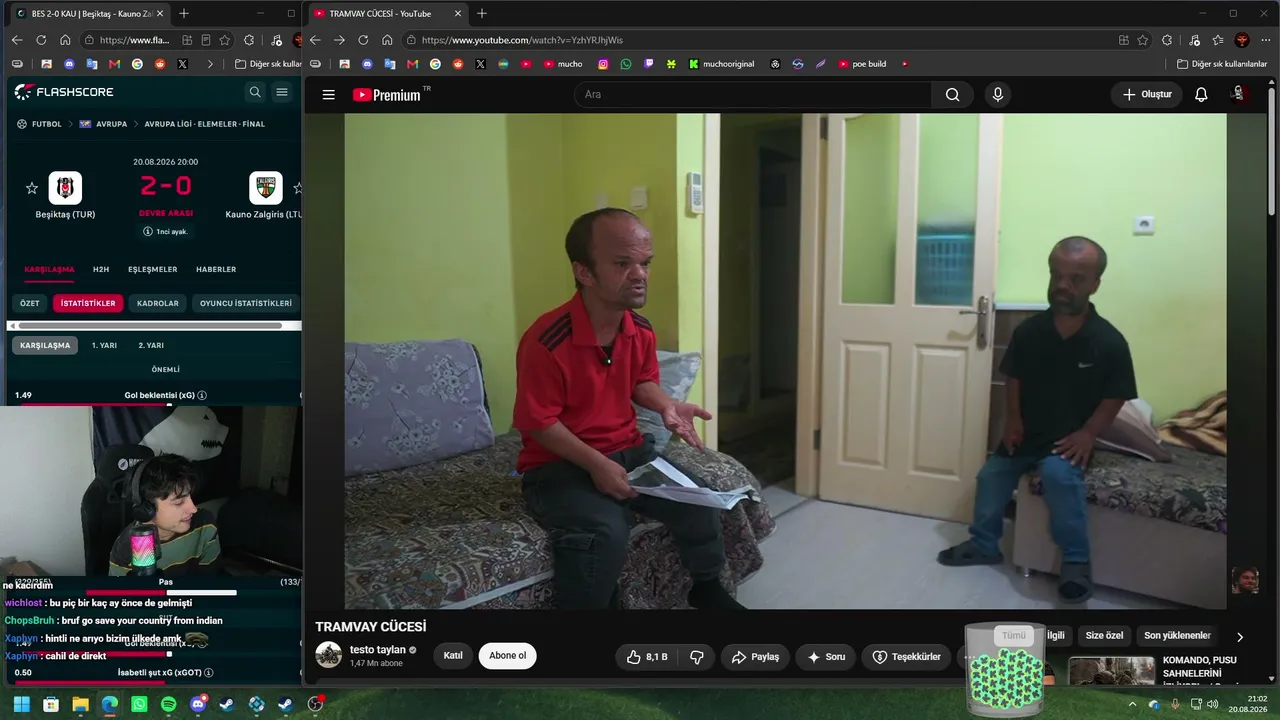Open the Windows Start menu
Screen dimensions: 1280x720
[x=21, y=704]
